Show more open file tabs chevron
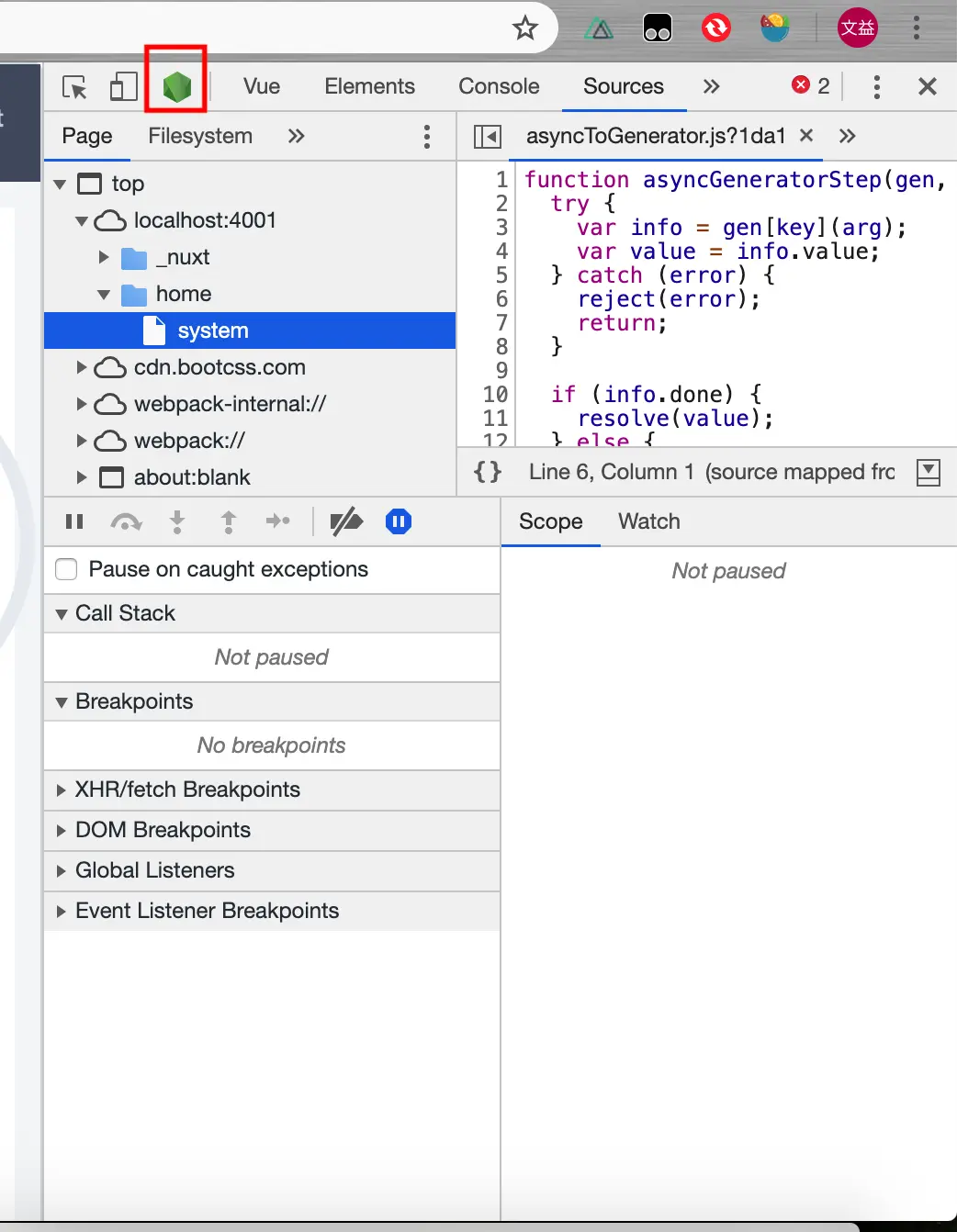The height and width of the screenshot is (1232, 957). click(x=847, y=136)
